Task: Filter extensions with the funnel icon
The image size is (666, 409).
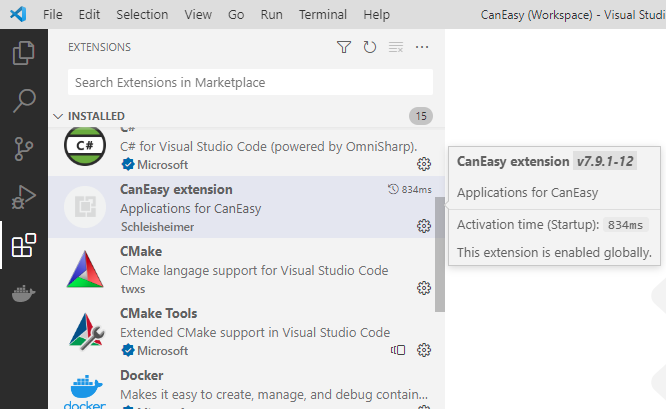Action: [x=344, y=47]
